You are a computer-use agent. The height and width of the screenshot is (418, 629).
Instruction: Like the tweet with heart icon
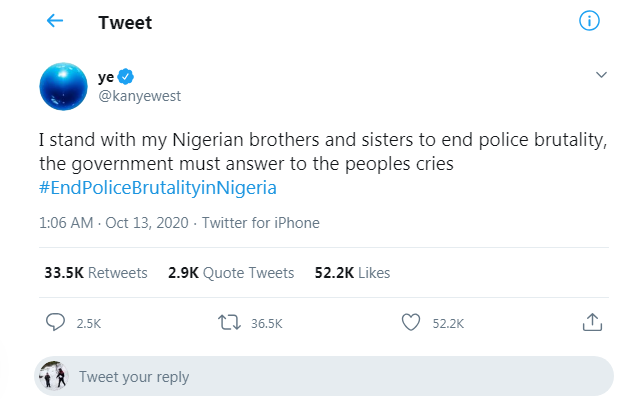pyautogui.click(x=409, y=322)
